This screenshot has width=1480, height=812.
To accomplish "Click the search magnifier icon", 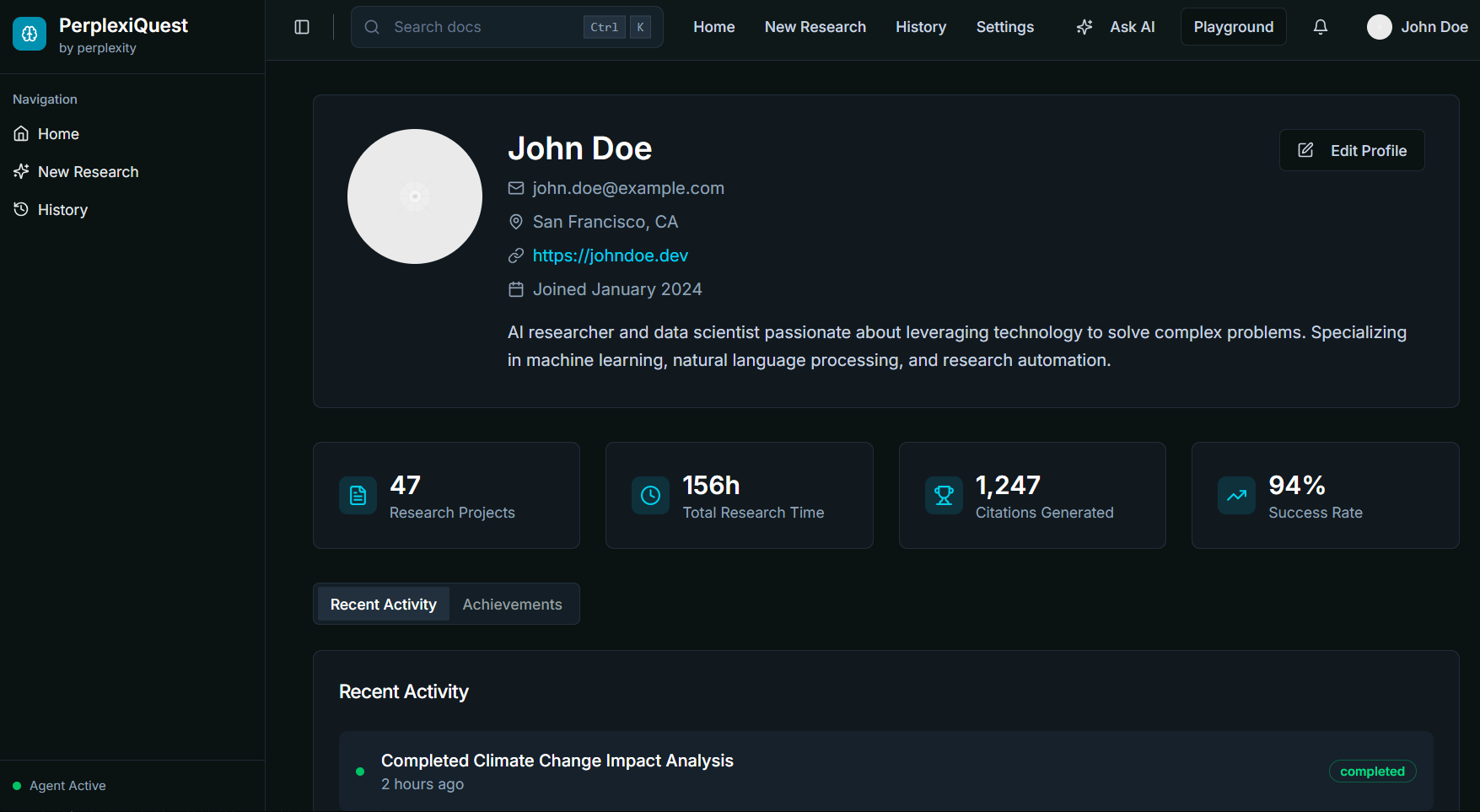I will pos(372,27).
